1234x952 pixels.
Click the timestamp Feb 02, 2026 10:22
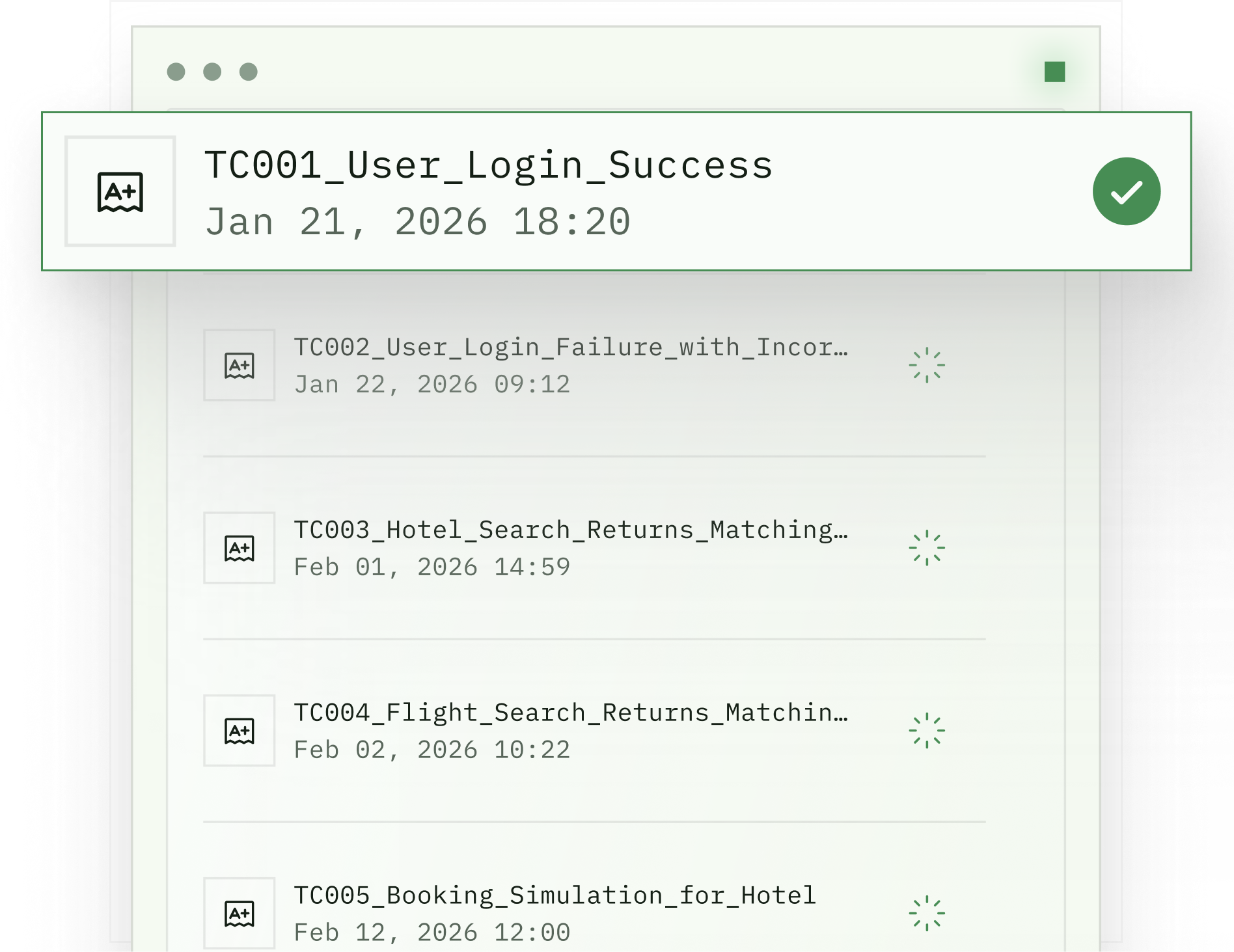432,750
